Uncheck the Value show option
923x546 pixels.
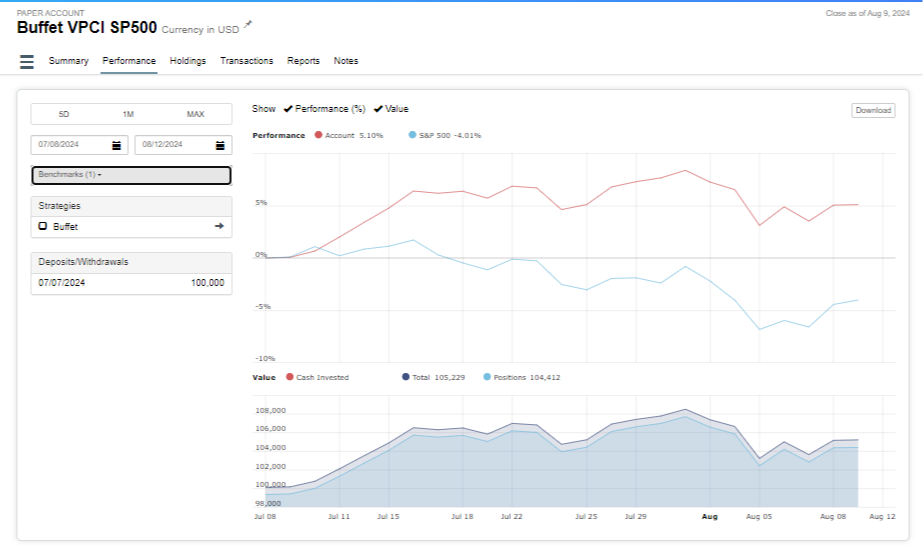tap(390, 109)
